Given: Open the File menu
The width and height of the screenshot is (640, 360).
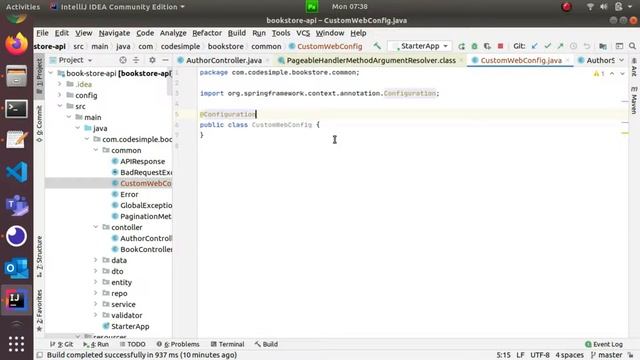Looking at the screenshot, I should [42, 33].
